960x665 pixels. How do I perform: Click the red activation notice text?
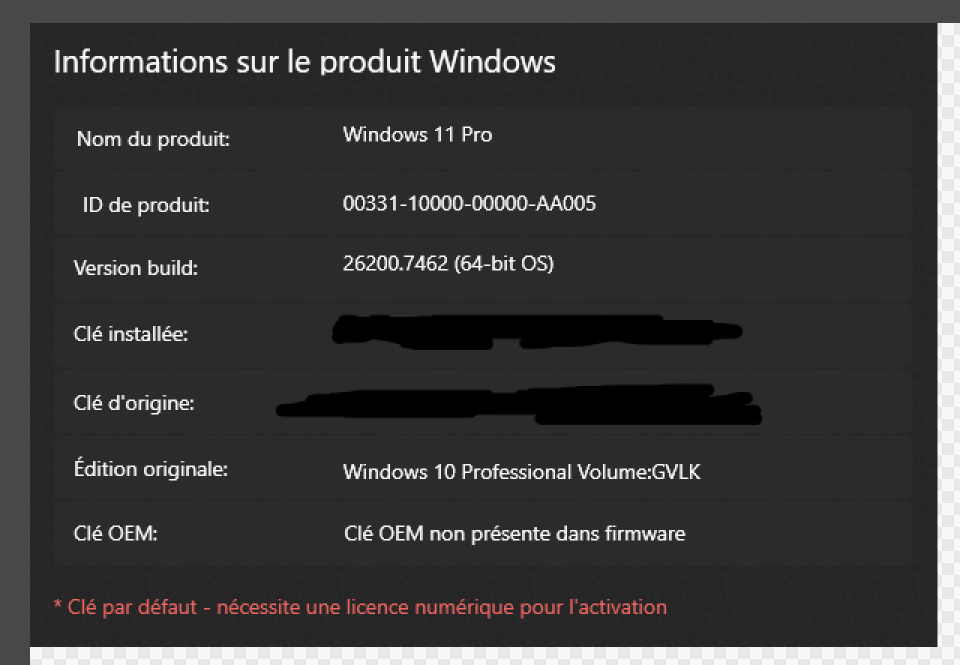359,607
